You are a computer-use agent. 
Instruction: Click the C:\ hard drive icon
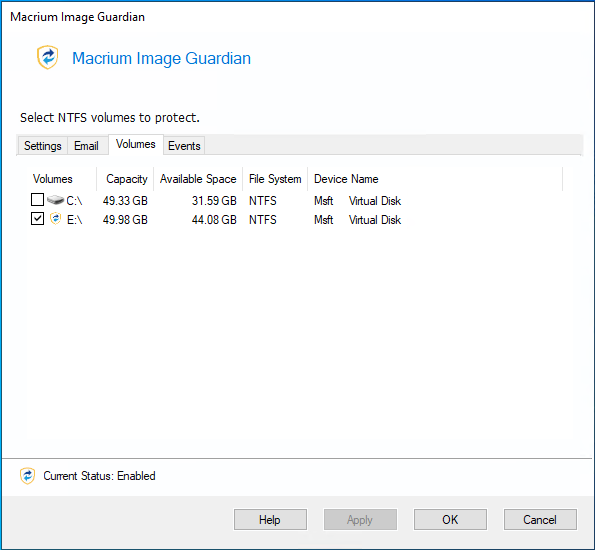(55, 200)
